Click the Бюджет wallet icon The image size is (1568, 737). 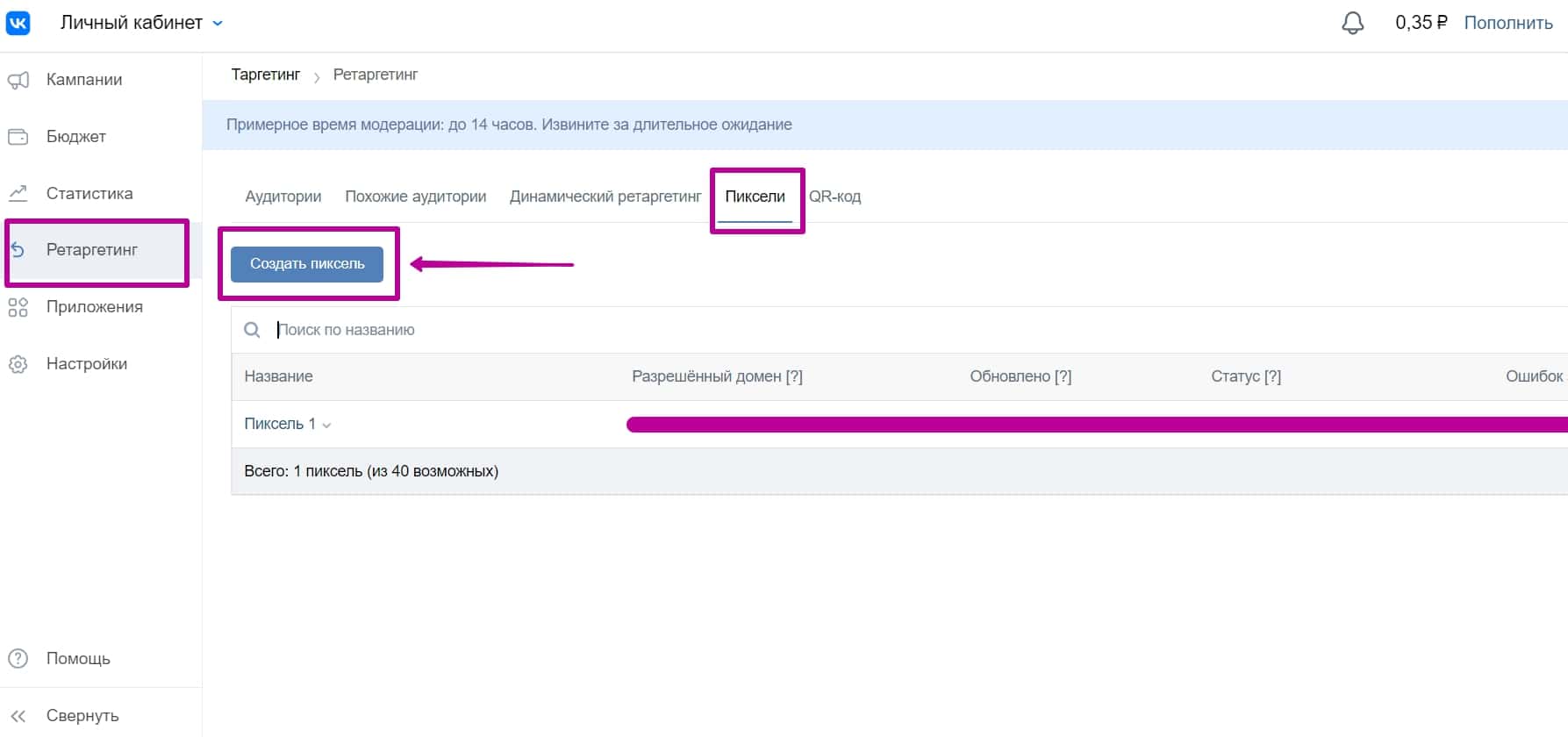click(x=18, y=137)
